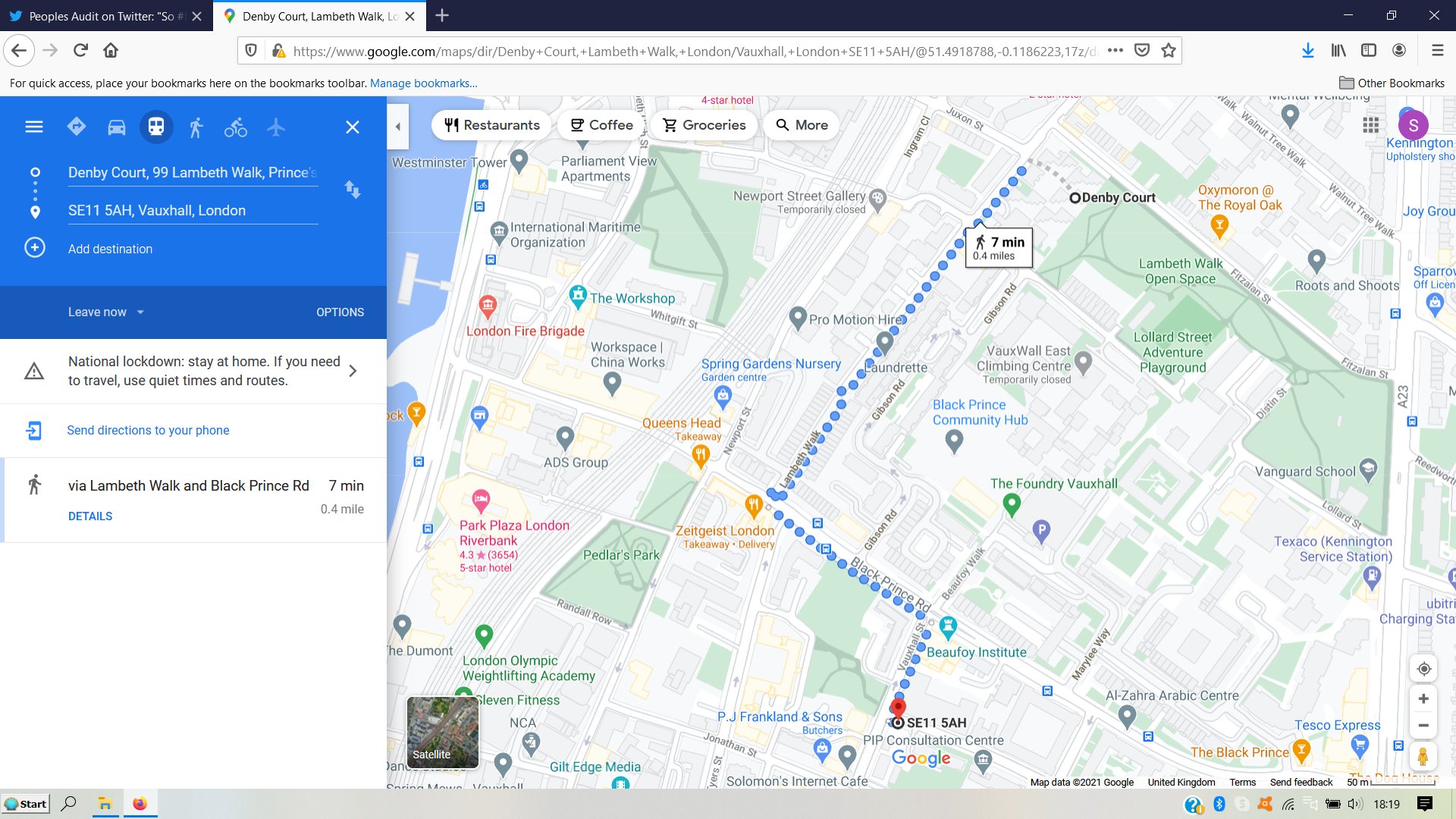Click the Google apps grid icon
Screen dimensions: 1456x819
click(1370, 125)
